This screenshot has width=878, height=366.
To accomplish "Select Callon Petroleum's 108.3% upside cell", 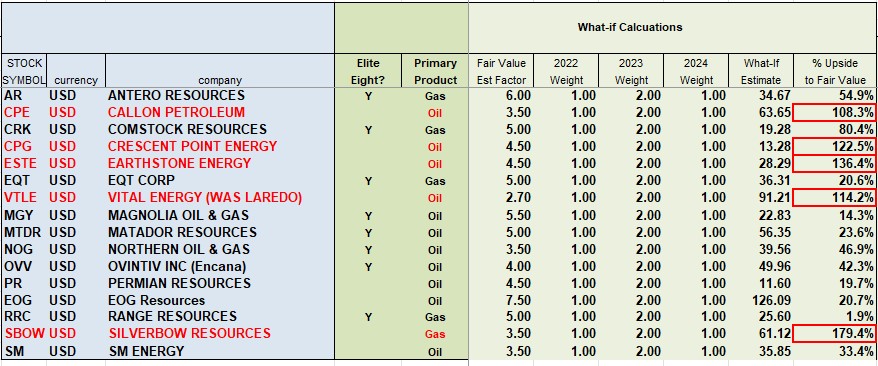I will [x=834, y=112].
